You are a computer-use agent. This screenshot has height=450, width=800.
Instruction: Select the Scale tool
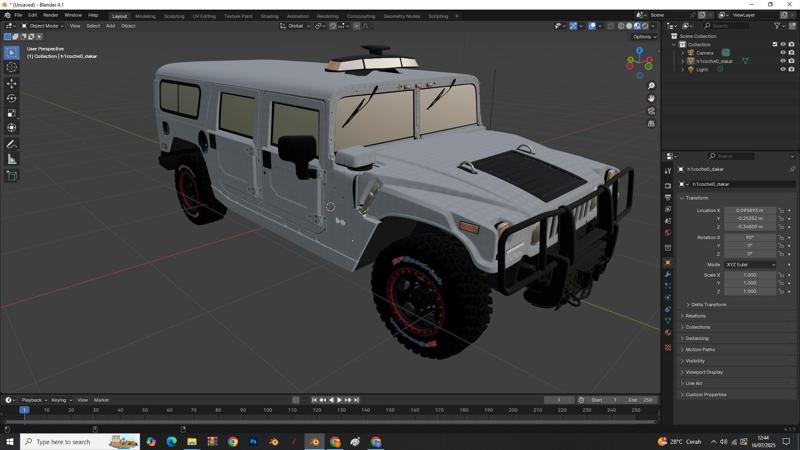12,113
